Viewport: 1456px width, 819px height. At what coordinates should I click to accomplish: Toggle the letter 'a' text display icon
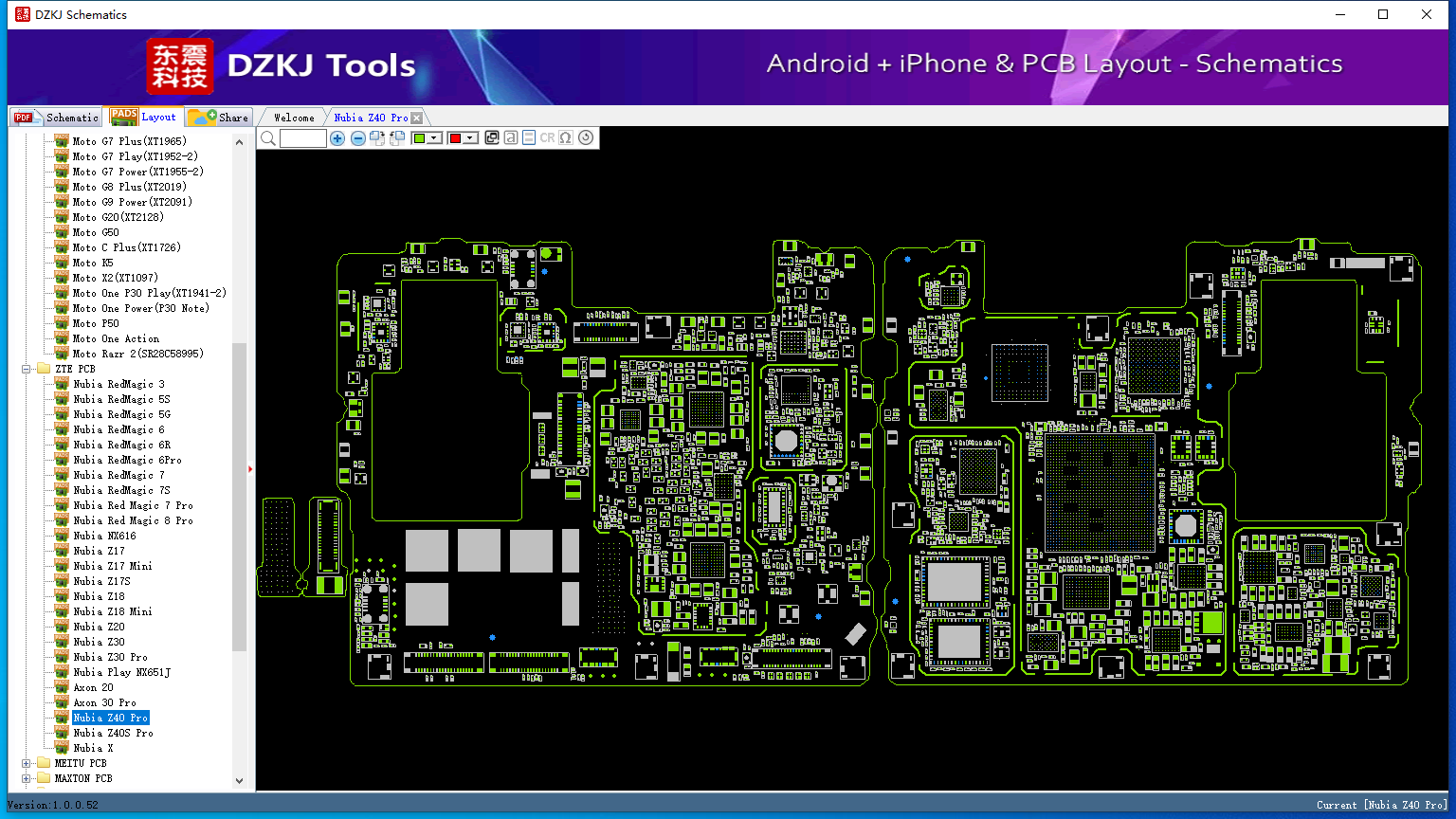(511, 138)
